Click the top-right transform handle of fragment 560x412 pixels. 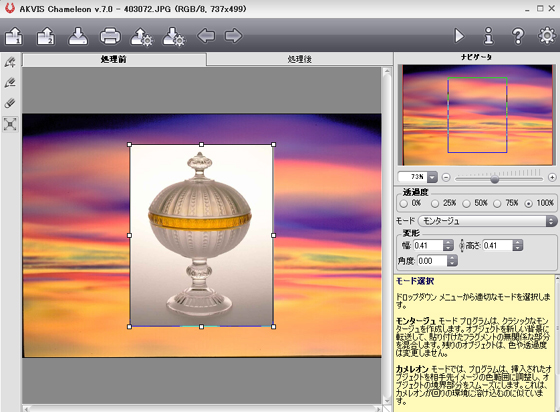click(274, 145)
